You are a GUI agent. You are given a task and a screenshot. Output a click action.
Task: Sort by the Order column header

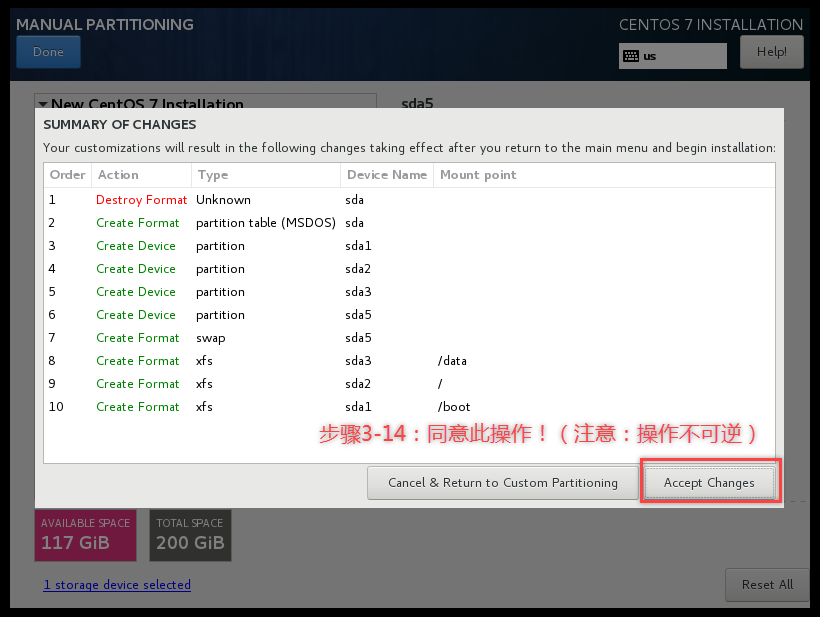click(x=67, y=175)
